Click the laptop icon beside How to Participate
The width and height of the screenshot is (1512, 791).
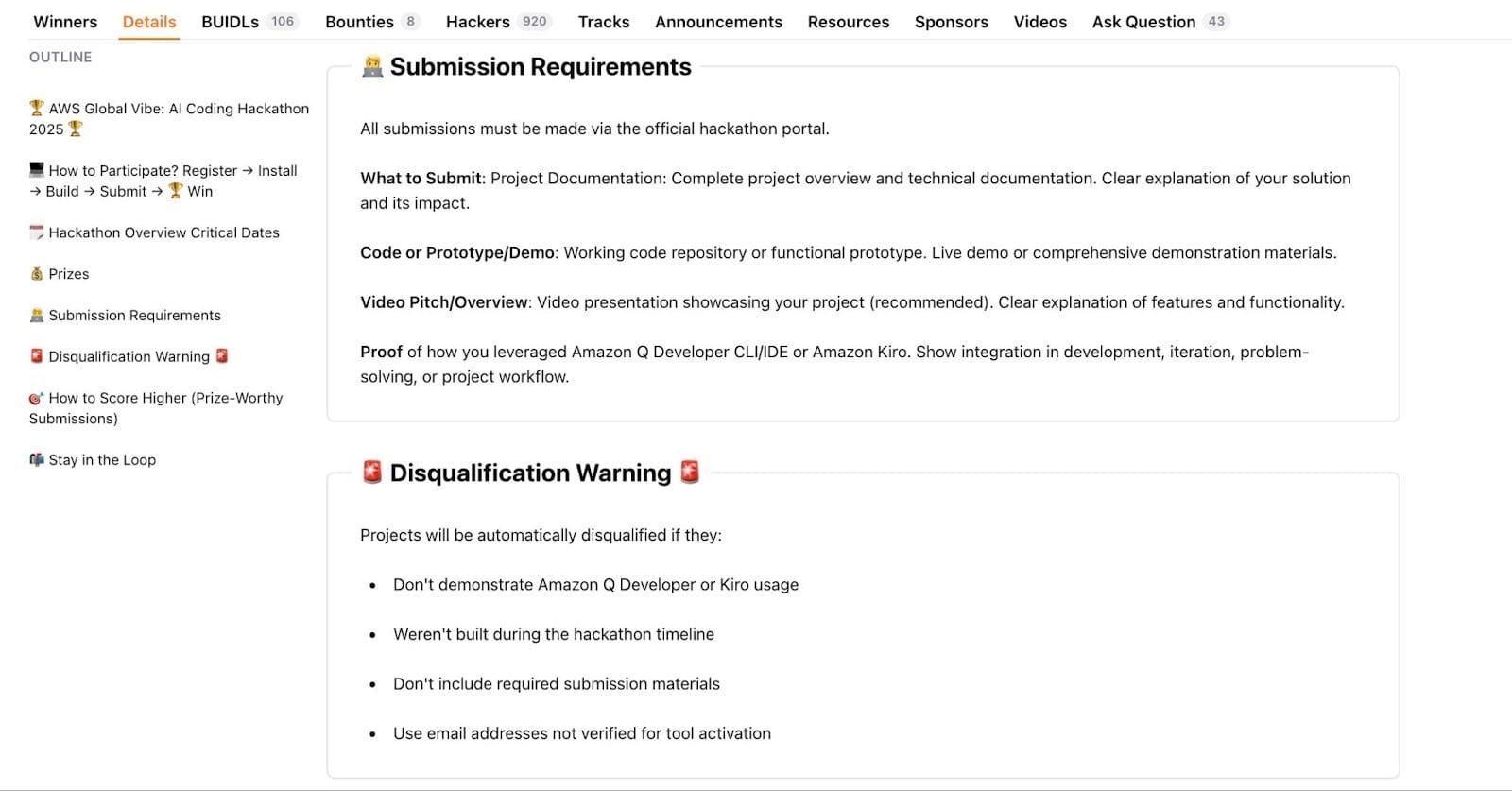(x=37, y=170)
